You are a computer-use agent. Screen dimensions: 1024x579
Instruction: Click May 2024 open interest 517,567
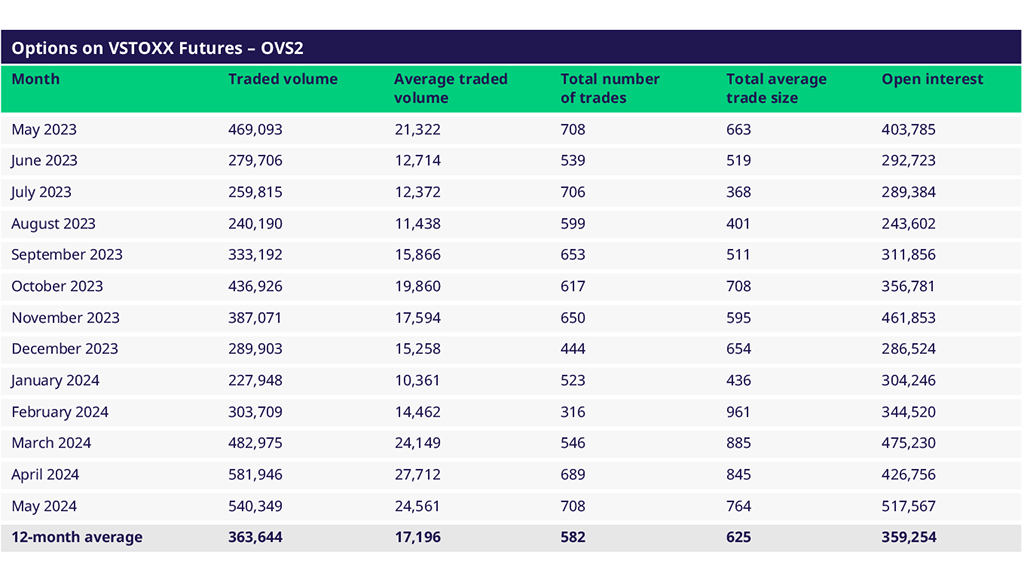point(909,506)
